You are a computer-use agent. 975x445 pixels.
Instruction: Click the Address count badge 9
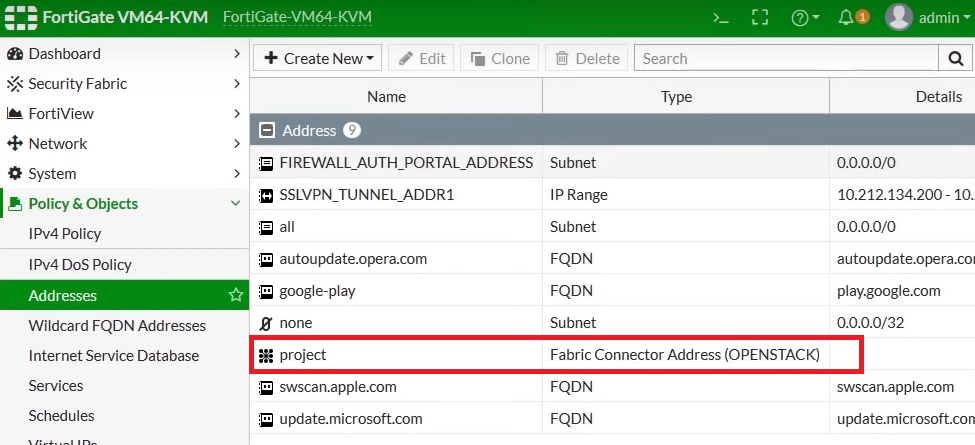tap(351, 131)
